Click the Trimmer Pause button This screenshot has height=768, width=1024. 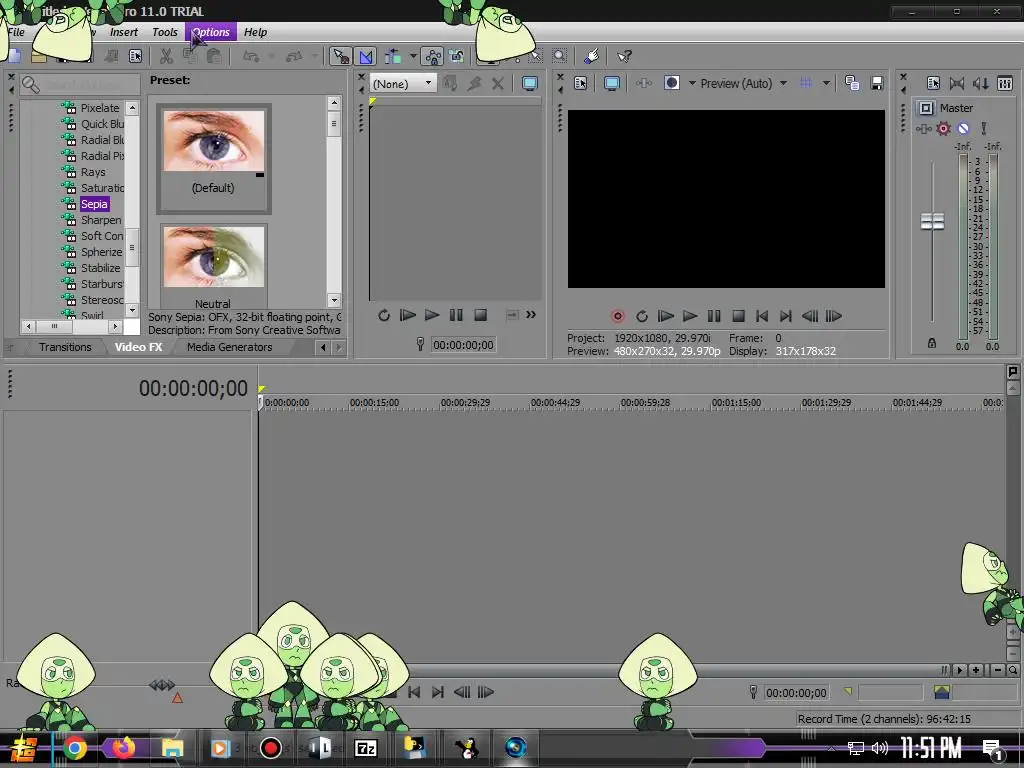click(456, 315)
